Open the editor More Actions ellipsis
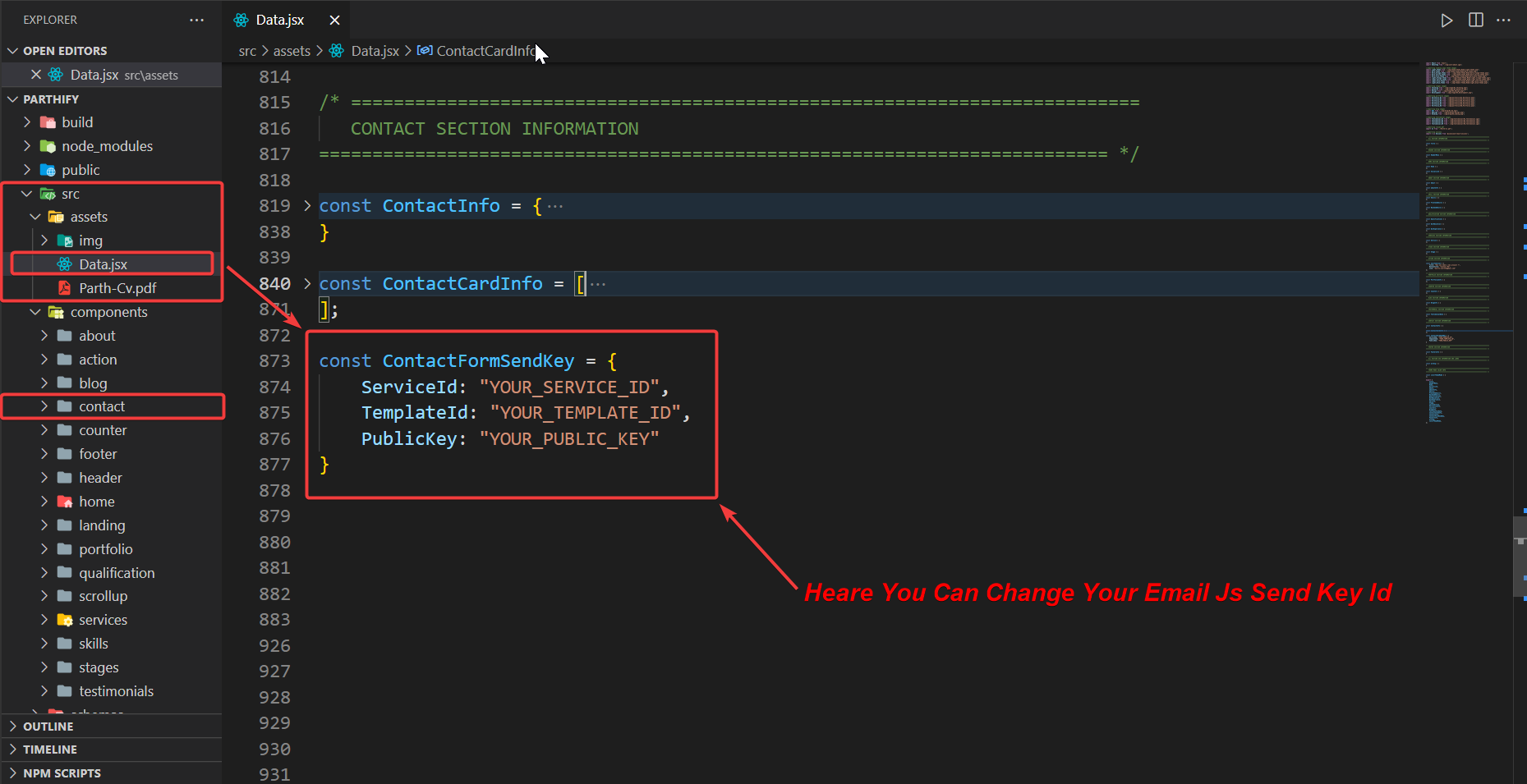 1503,21
